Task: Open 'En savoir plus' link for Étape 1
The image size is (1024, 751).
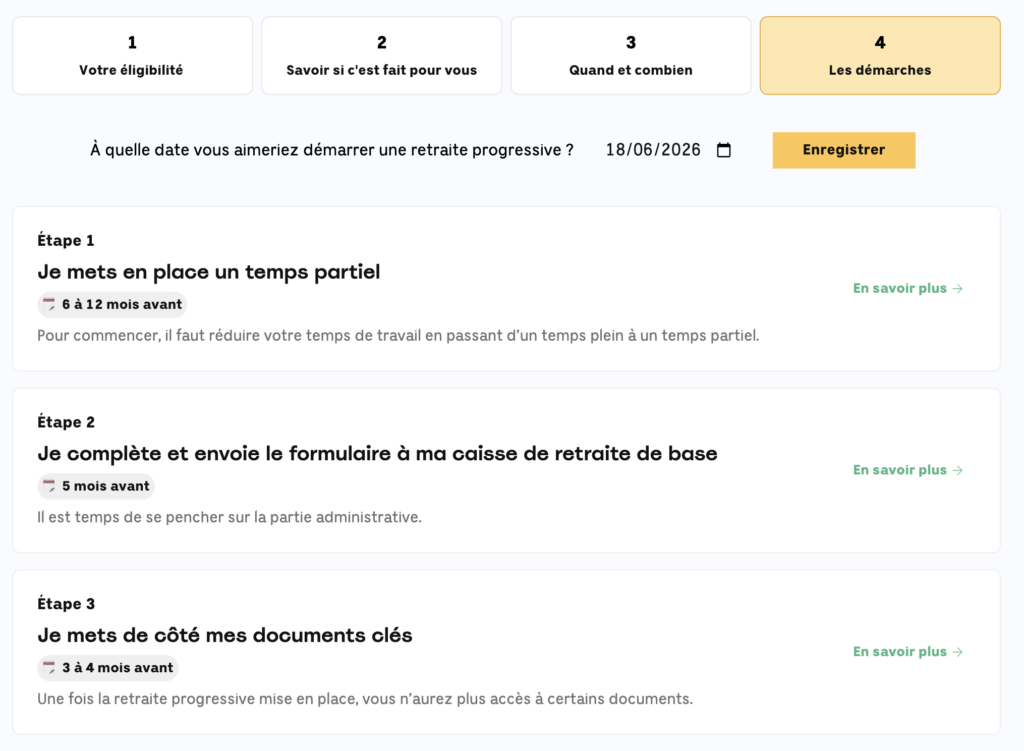Action: 900,289
